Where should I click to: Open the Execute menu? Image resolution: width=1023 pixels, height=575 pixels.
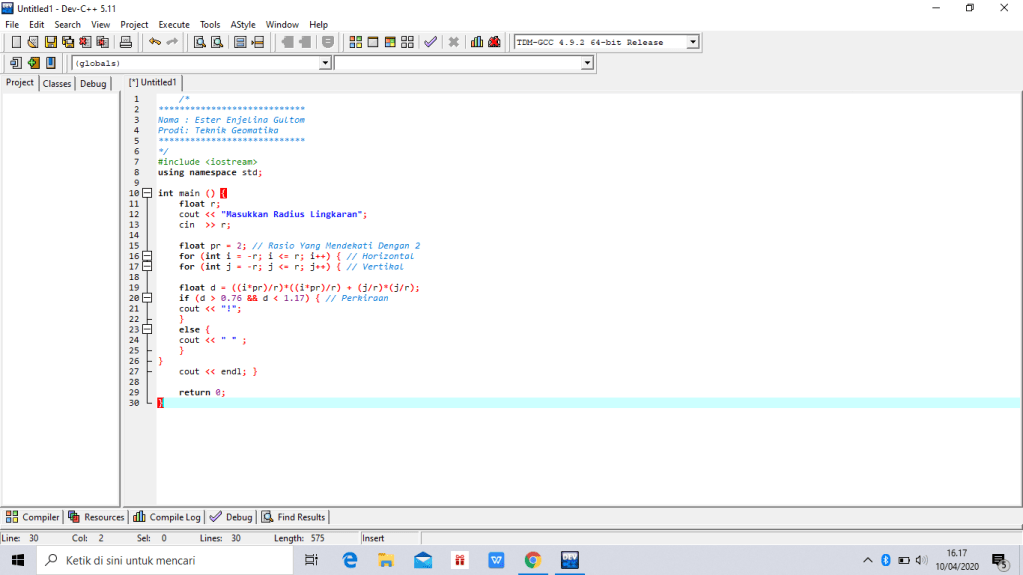click(x=174, y=24)
